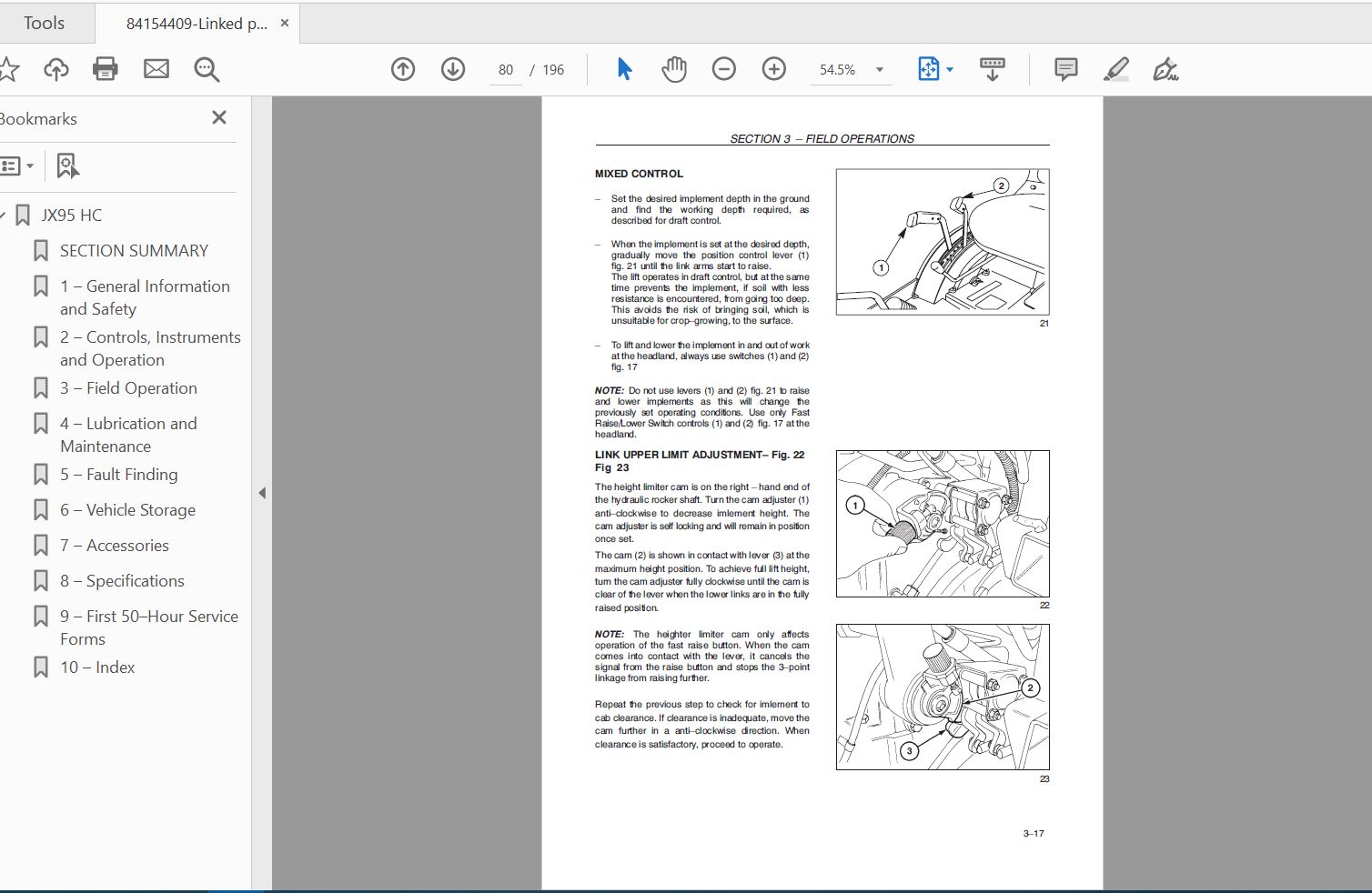Viewport: 1372px width, 893px height.
Task: Open the sign document pen tool
Action: 1165,69
